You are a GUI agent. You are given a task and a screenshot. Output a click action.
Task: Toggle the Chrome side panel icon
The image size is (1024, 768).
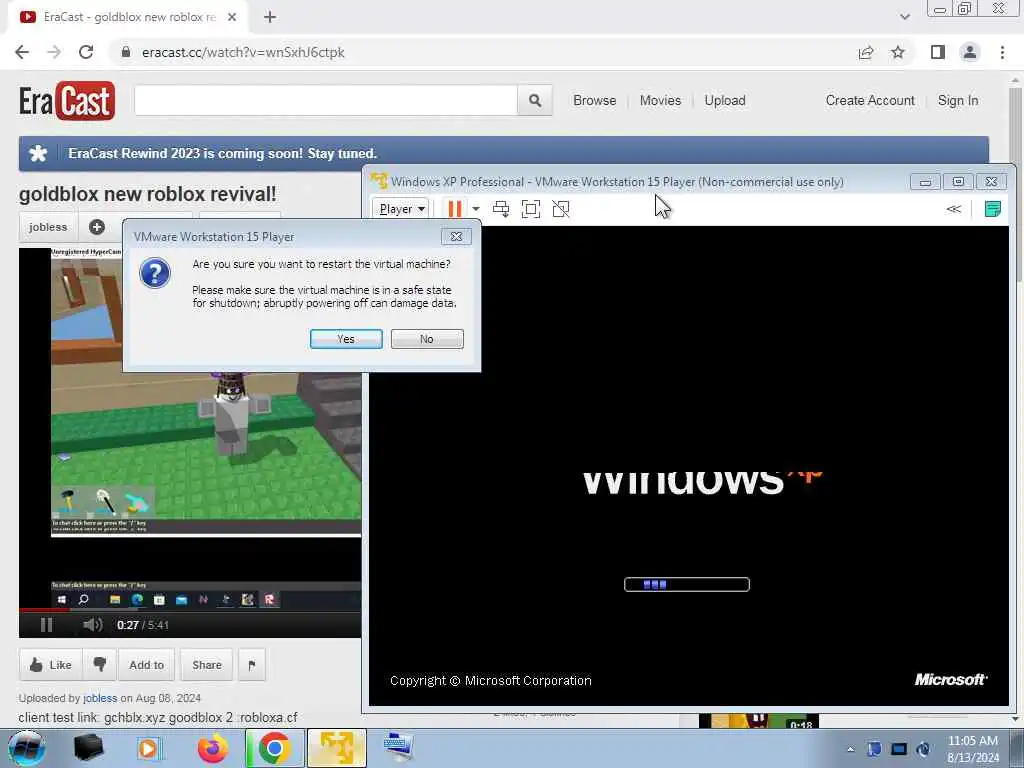pos(938,52)
